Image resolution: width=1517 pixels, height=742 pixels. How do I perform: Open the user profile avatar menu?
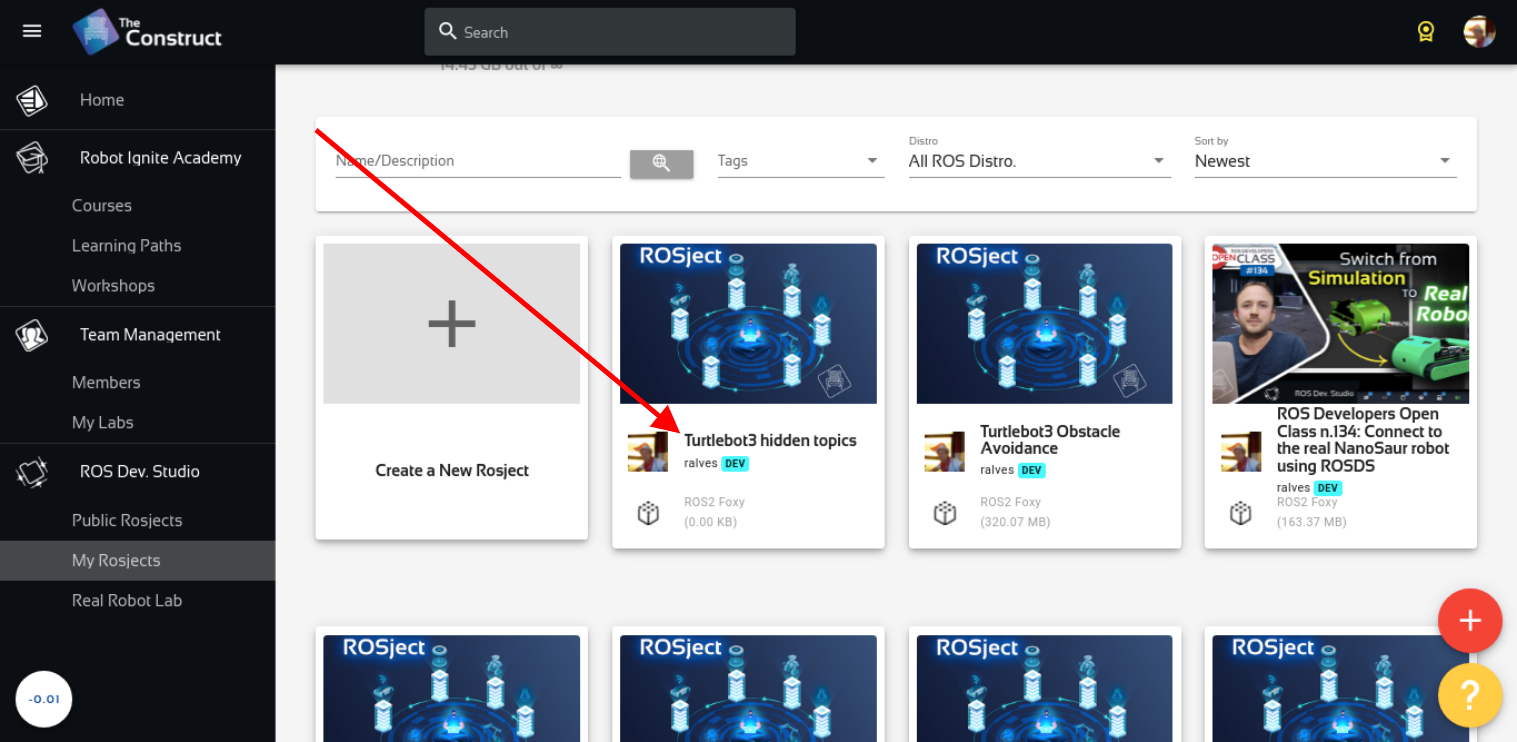point(1480,32)
